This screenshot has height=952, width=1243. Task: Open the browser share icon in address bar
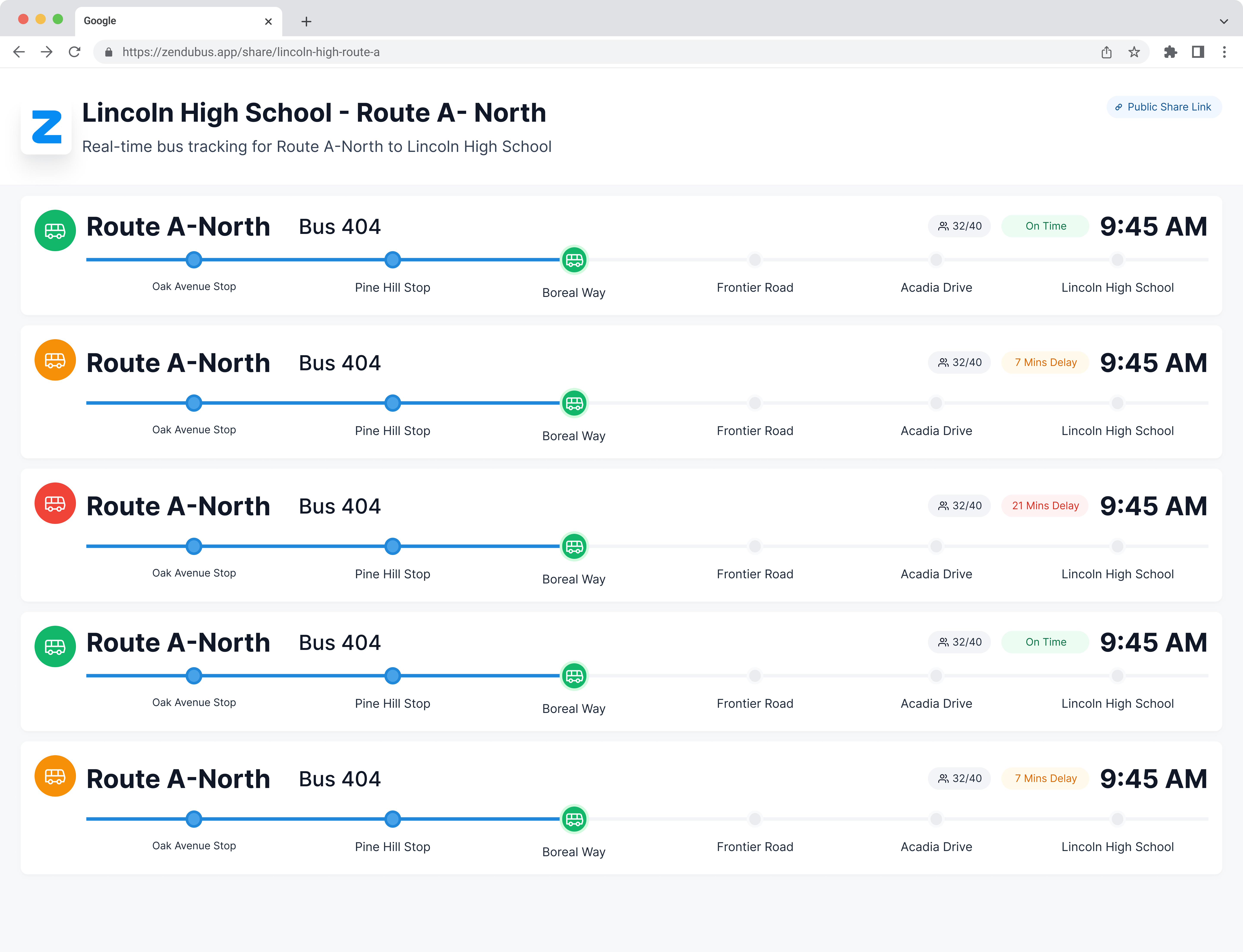[x=1106, y=52]
